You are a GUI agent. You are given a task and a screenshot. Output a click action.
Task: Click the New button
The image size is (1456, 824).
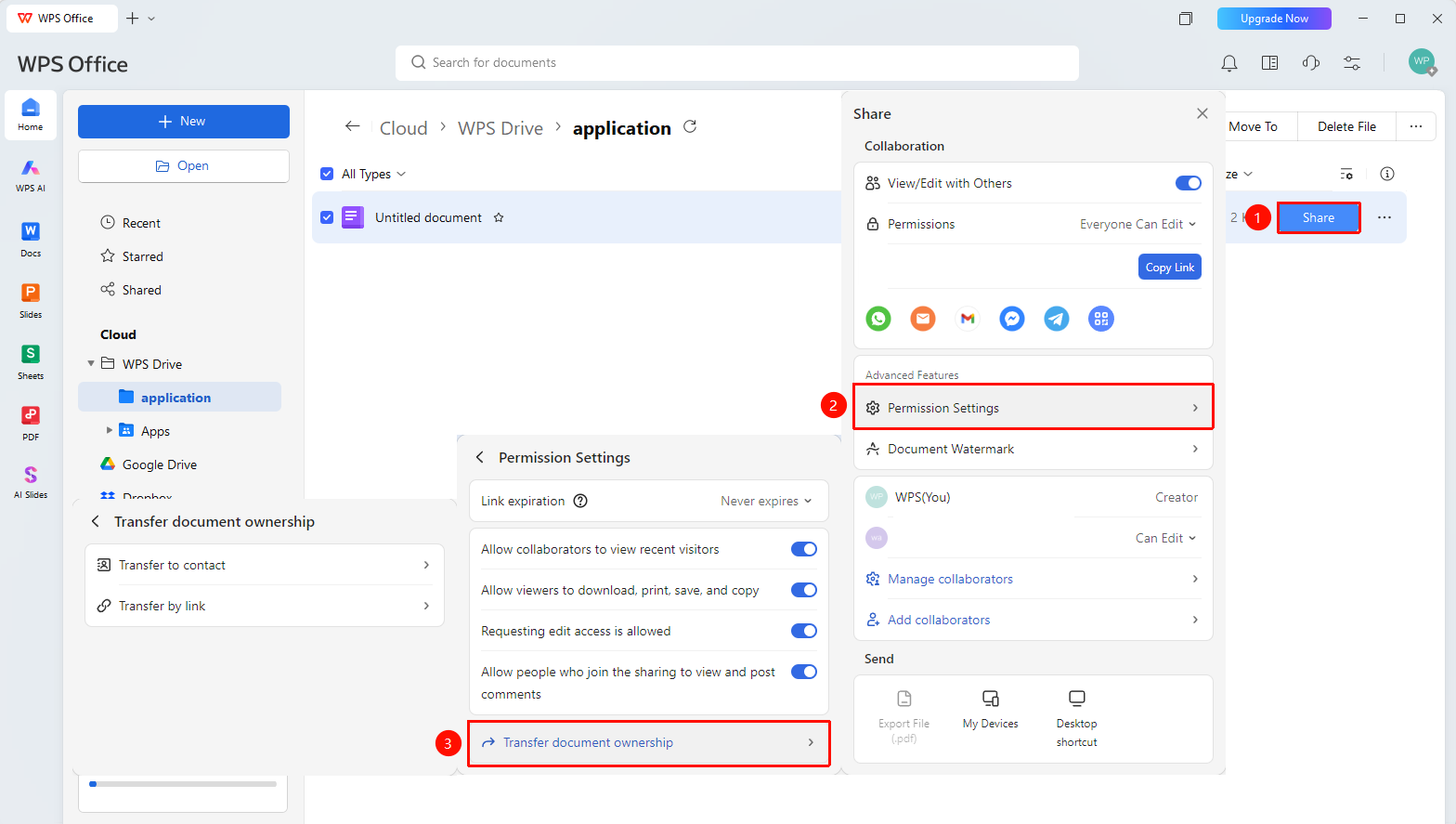[x=184, y=122]
